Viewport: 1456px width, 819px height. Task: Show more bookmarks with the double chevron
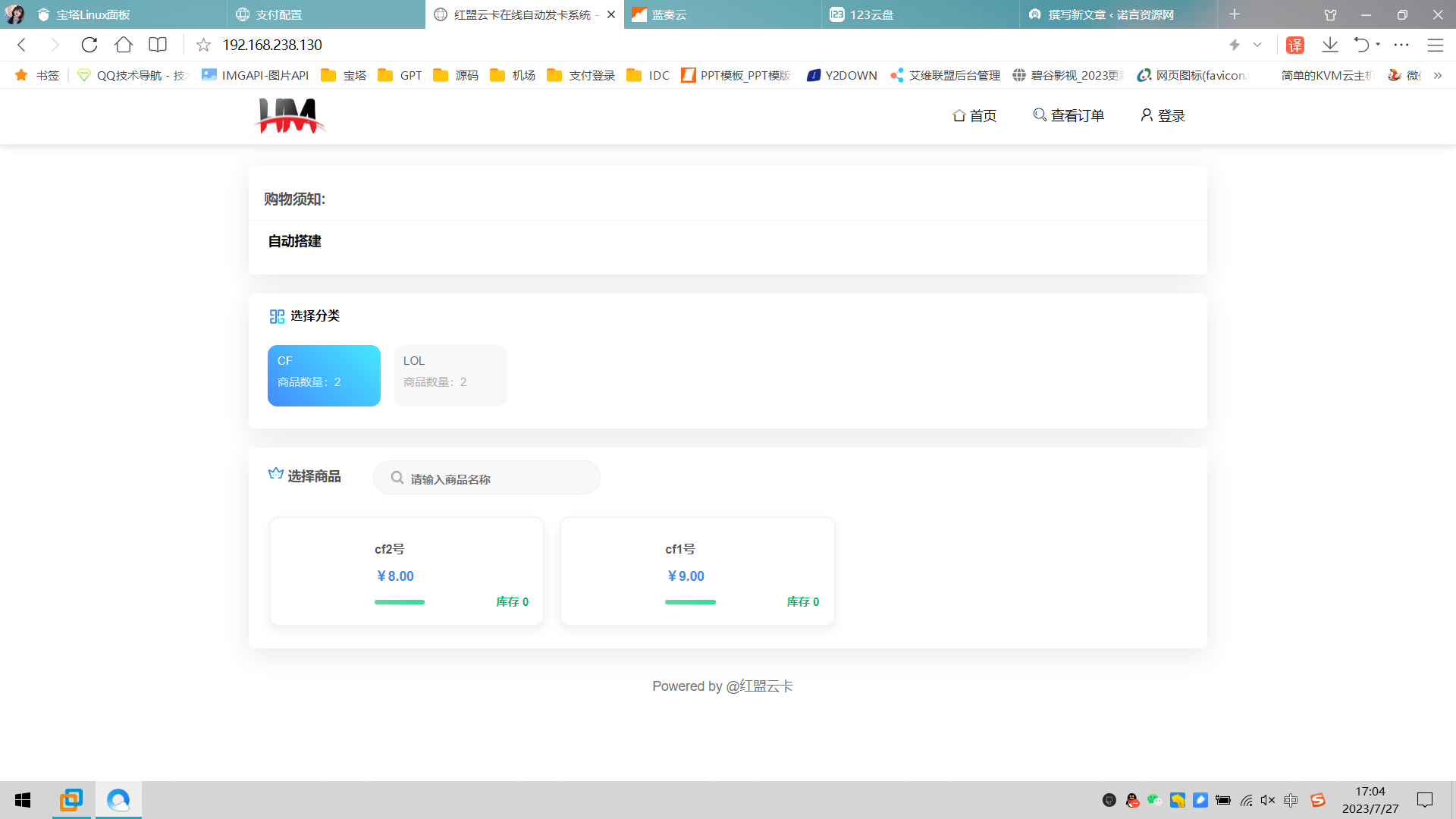pyautogui.click(x=1438, y=75)
